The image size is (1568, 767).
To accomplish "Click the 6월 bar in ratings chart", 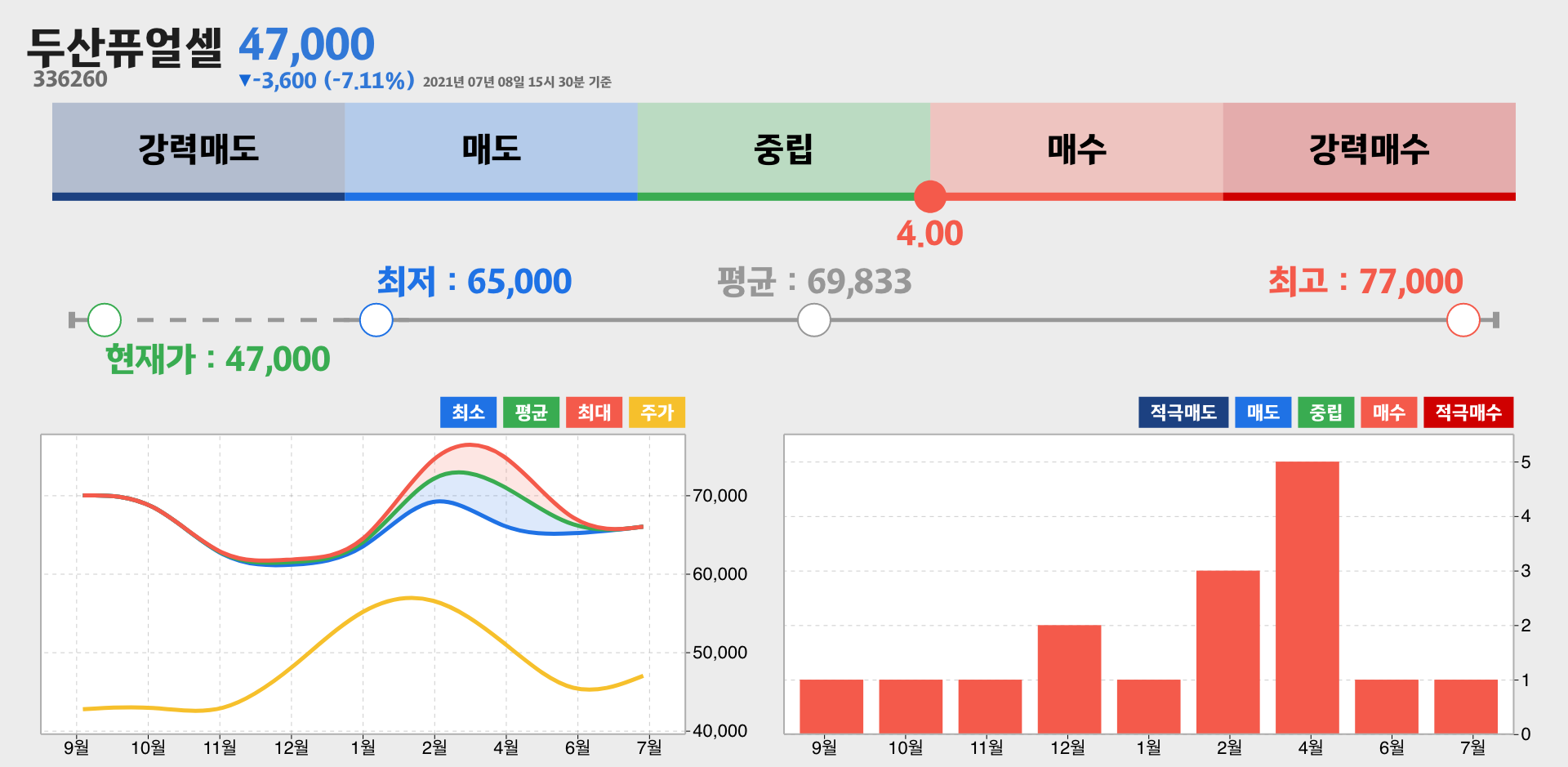I will click(x=1387, y=707).
